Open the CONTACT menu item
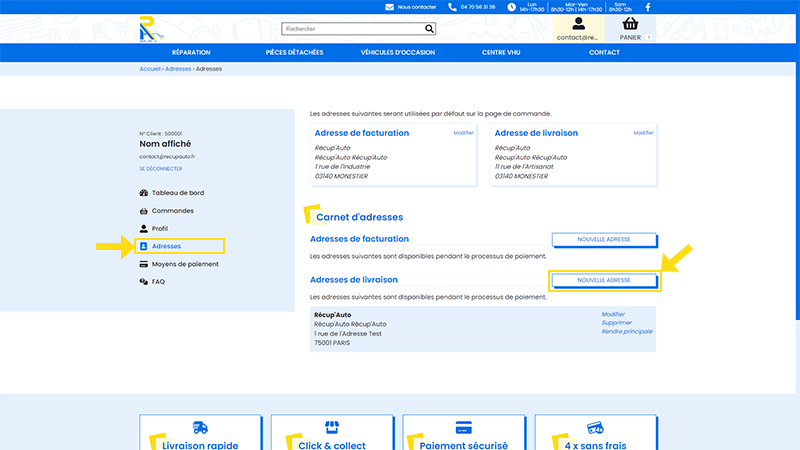The height and width of the screenshot is (450, 800). tap(604, 53)
